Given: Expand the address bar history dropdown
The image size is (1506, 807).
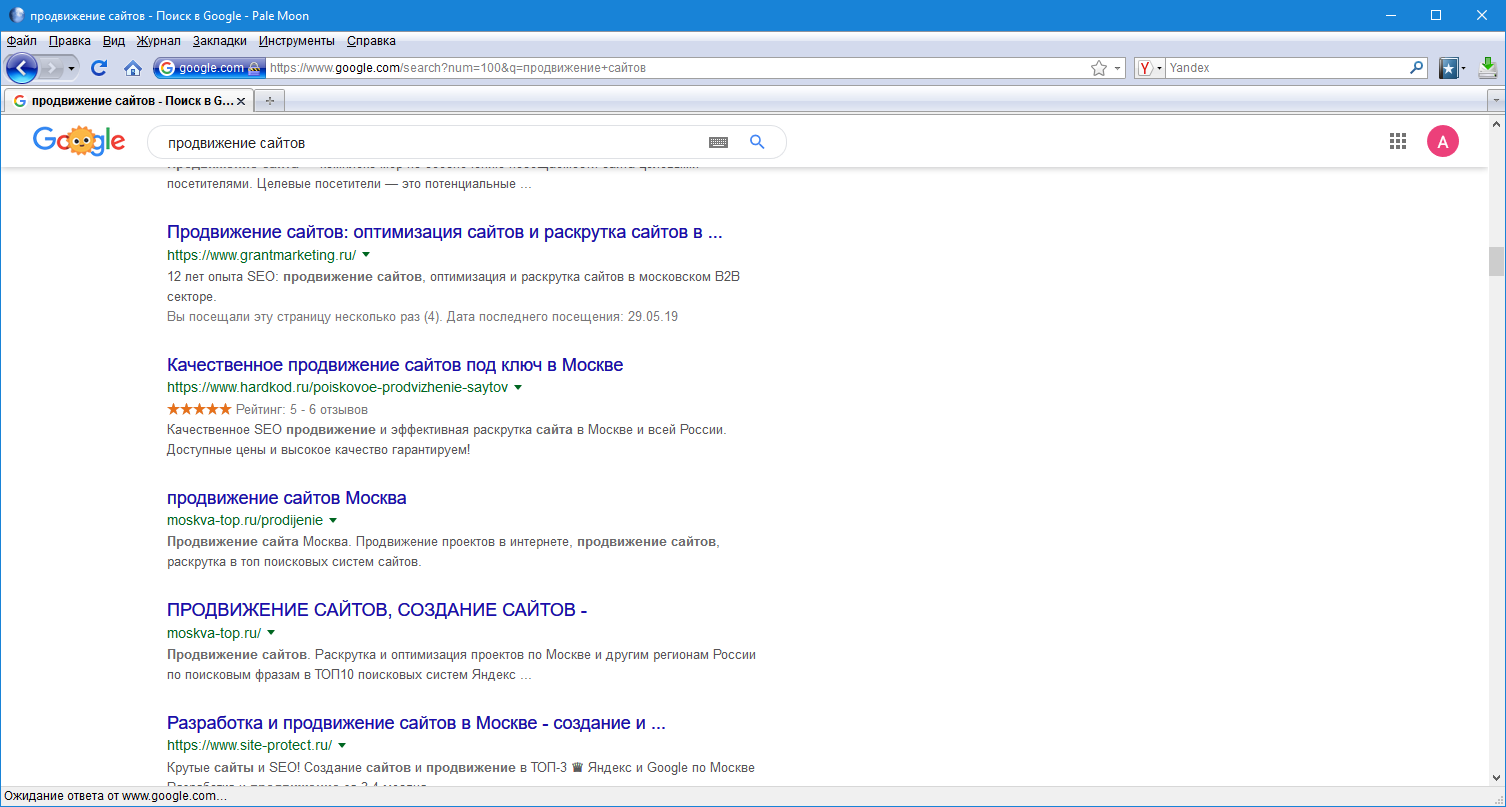Looking at the screenshot, I should click(1118, 68).
